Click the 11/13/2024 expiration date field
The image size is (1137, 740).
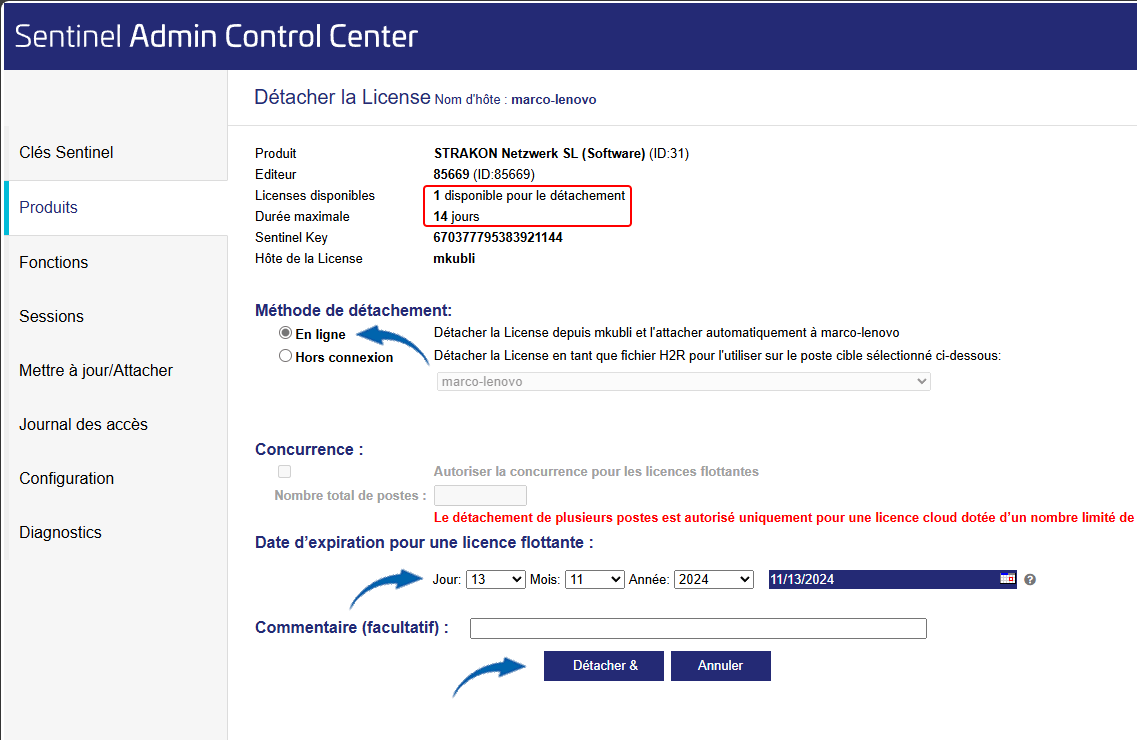[x=893, y=579]
